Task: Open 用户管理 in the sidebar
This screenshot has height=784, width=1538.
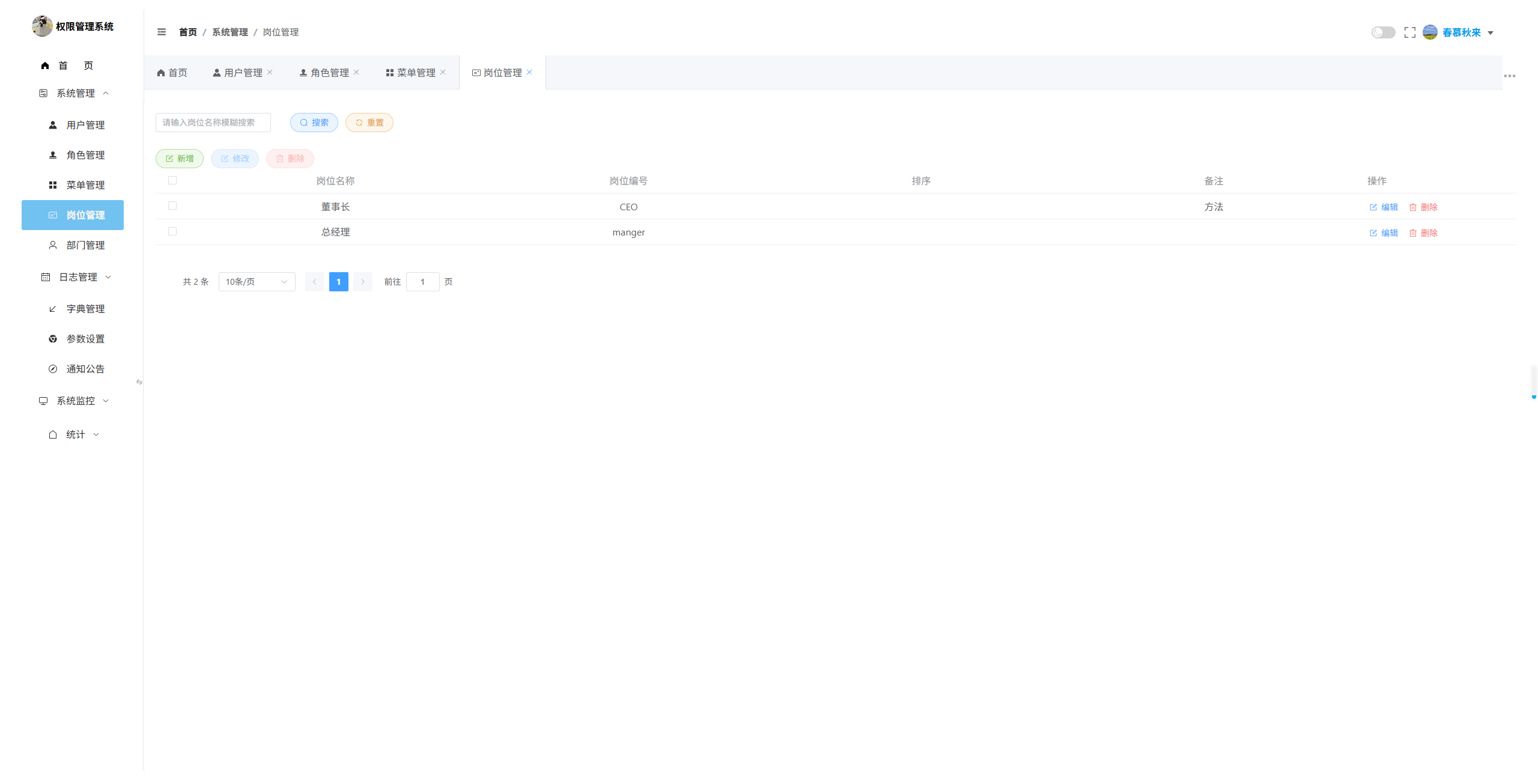Action: [x=73, y=125]
